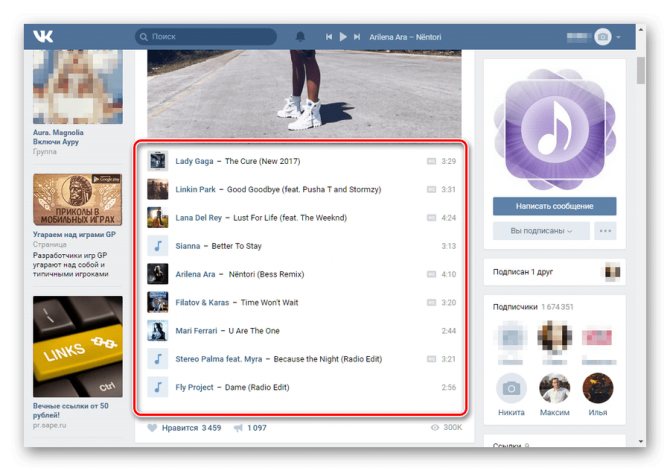Open subscriber Илья's profile
Screen dimensions: 670x471
(x=598, y=394)
